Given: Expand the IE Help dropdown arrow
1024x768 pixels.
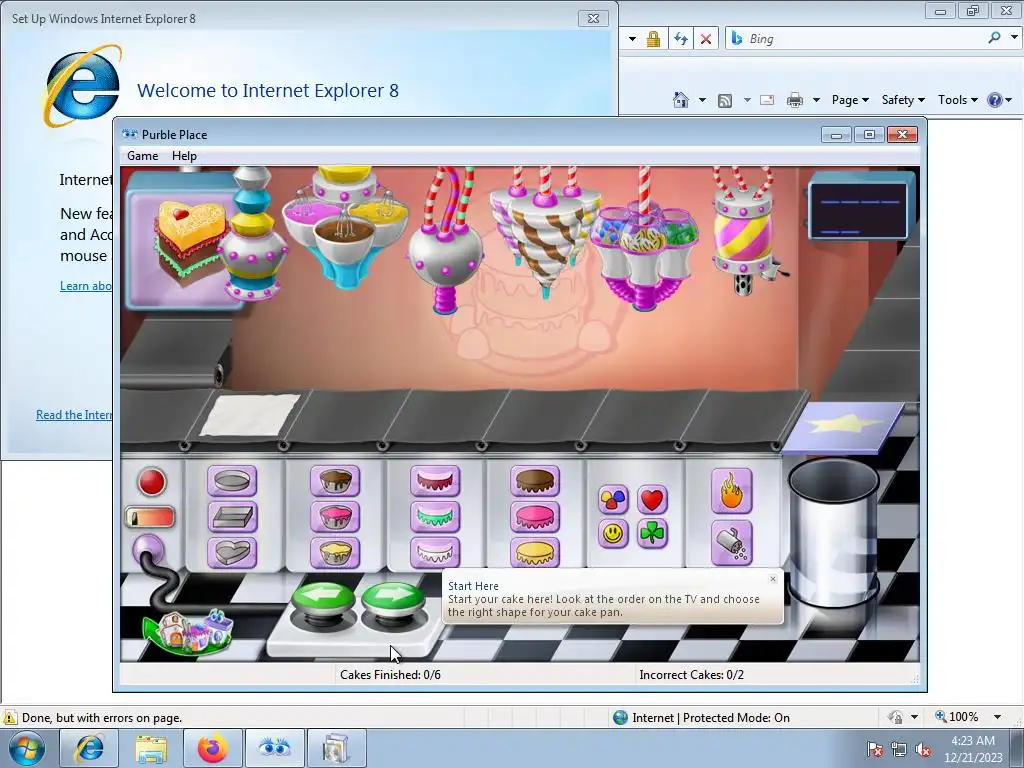Looking at the screenshot, I should (x=1009, y=100).
